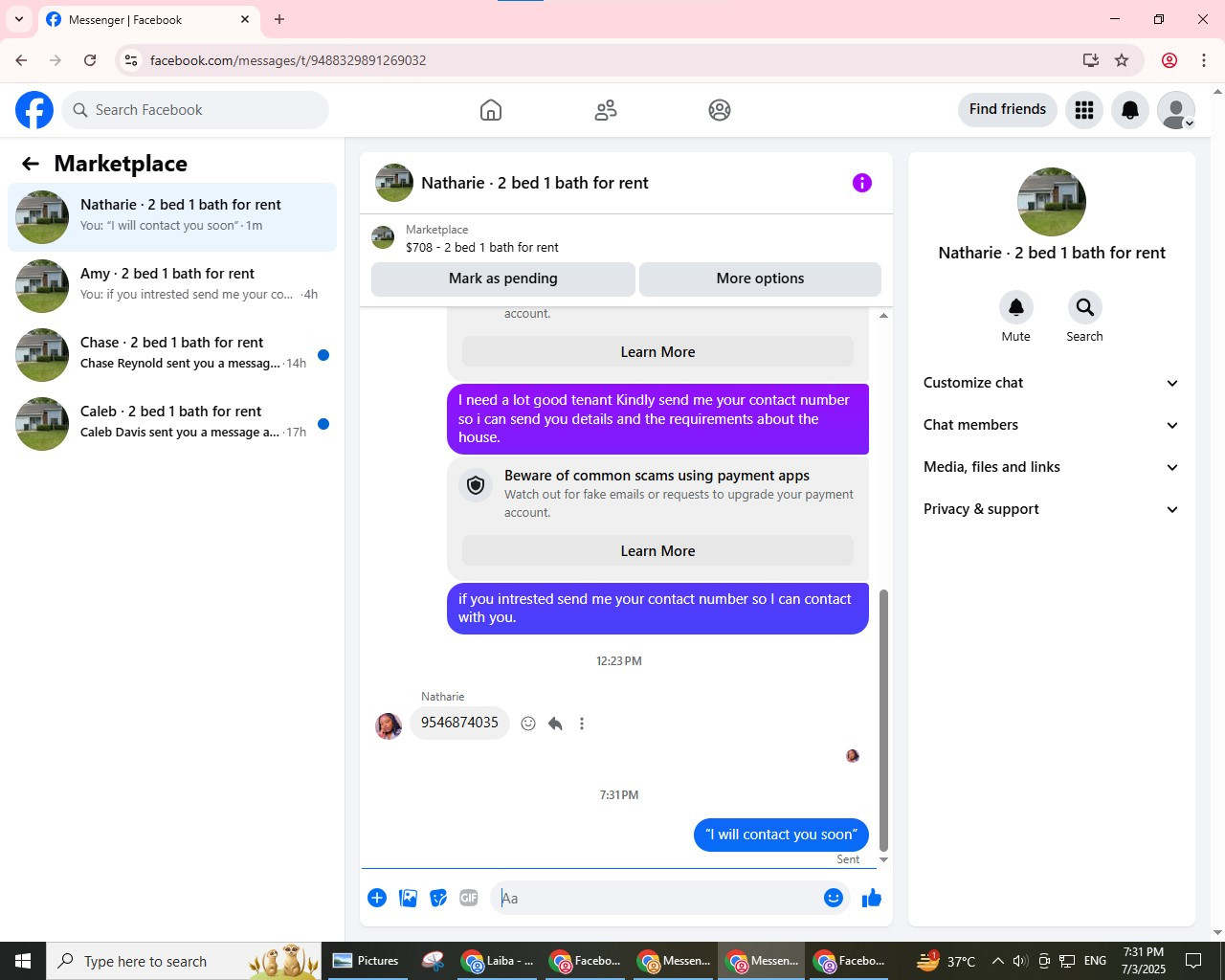The width and height of the screenshot is (1225, 980).
Task: Show hidden tray icons chevron
Action: [x=997, y=961]
